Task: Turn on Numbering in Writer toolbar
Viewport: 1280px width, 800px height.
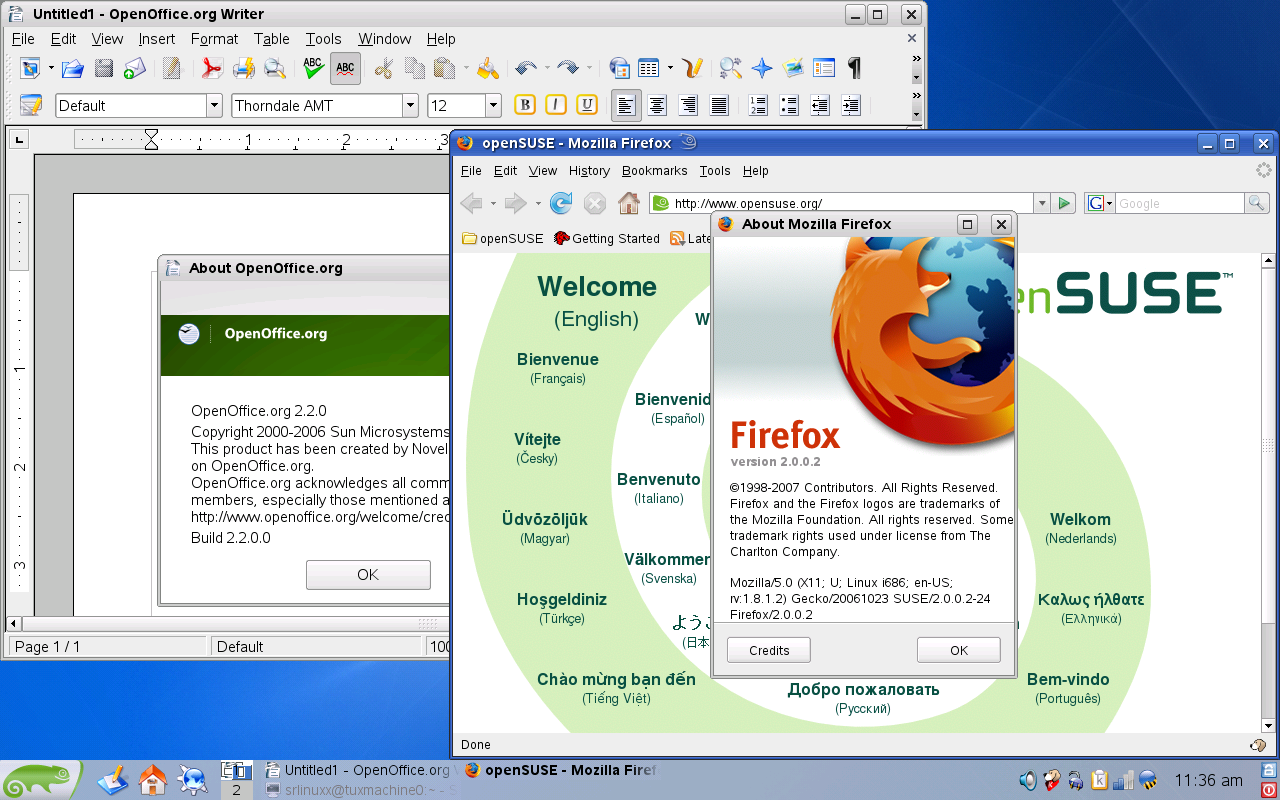Action: [758, 105]
